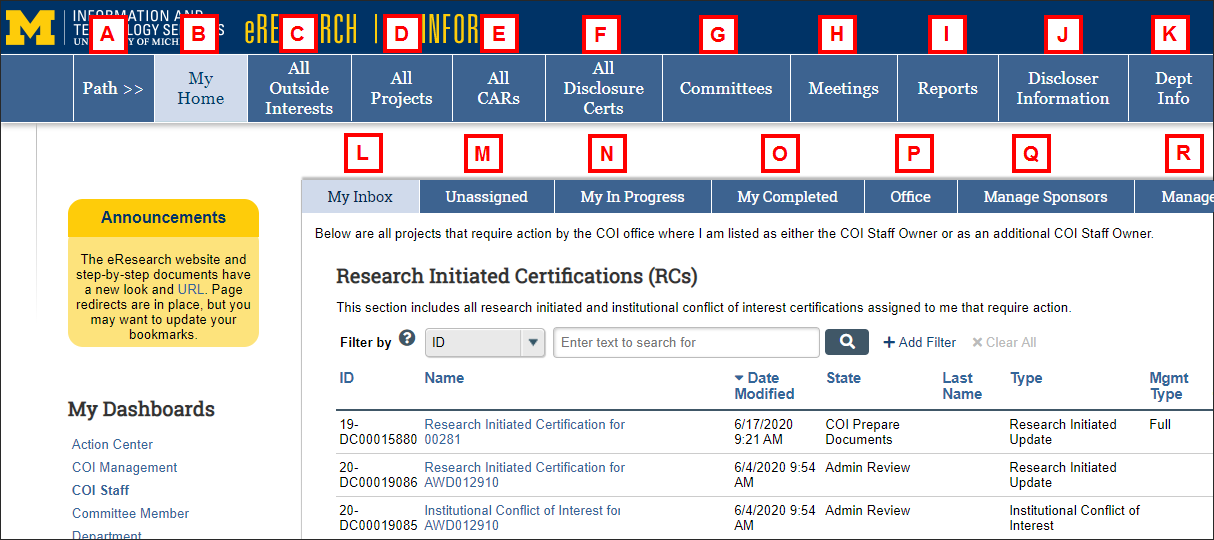Viewport: 1214px width, 540px height.
Task: Sort by ID column header
Action: point(347,378)
